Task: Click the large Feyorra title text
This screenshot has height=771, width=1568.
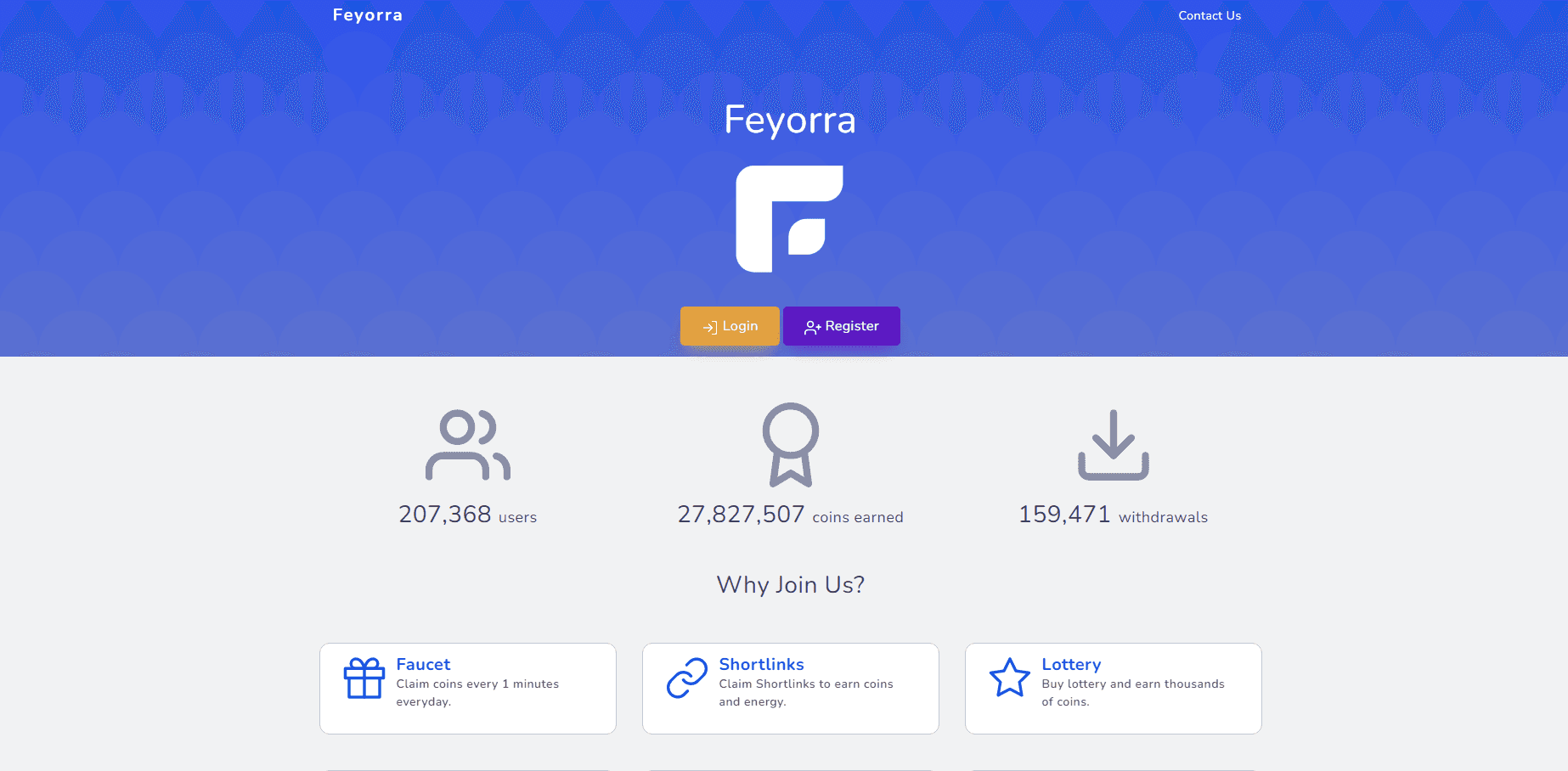Action: [x=789, y=120]
